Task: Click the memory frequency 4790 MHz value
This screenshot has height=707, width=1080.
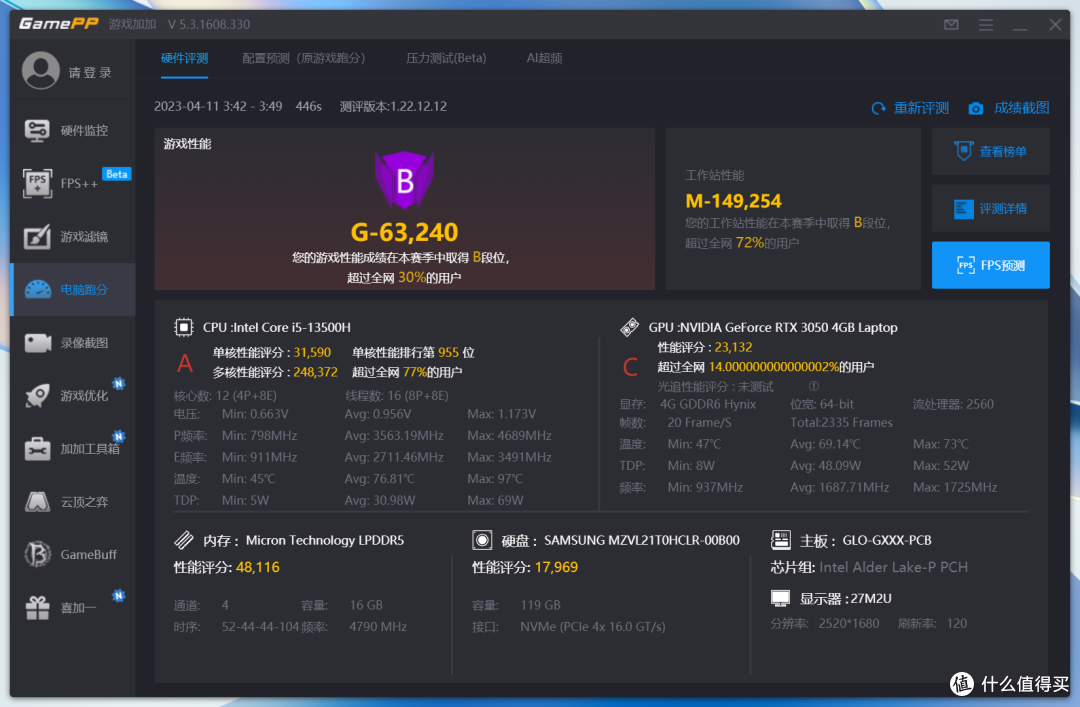Action: [378, 626]
